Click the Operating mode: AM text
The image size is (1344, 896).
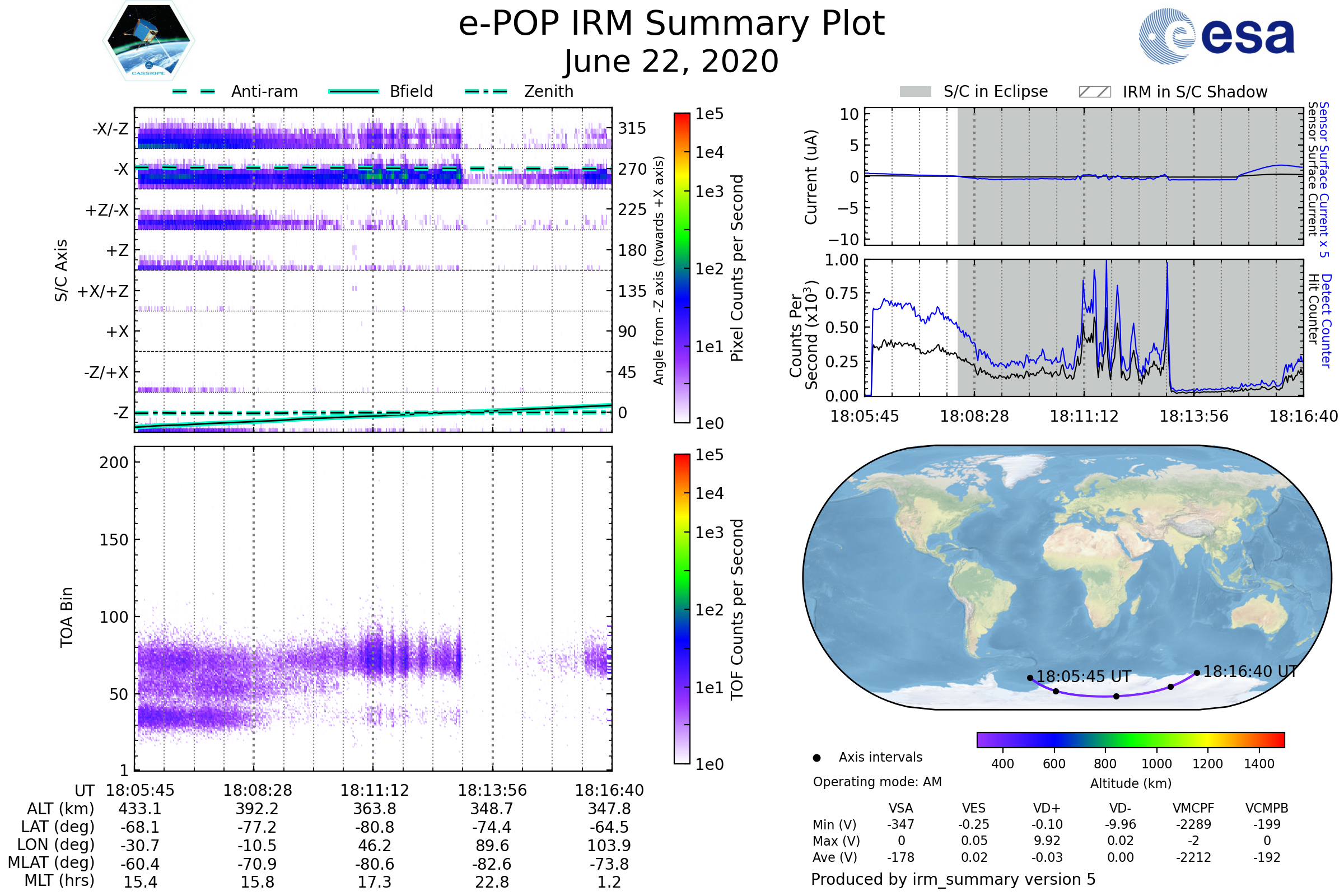pyautogui.click(x=877, y=782)
